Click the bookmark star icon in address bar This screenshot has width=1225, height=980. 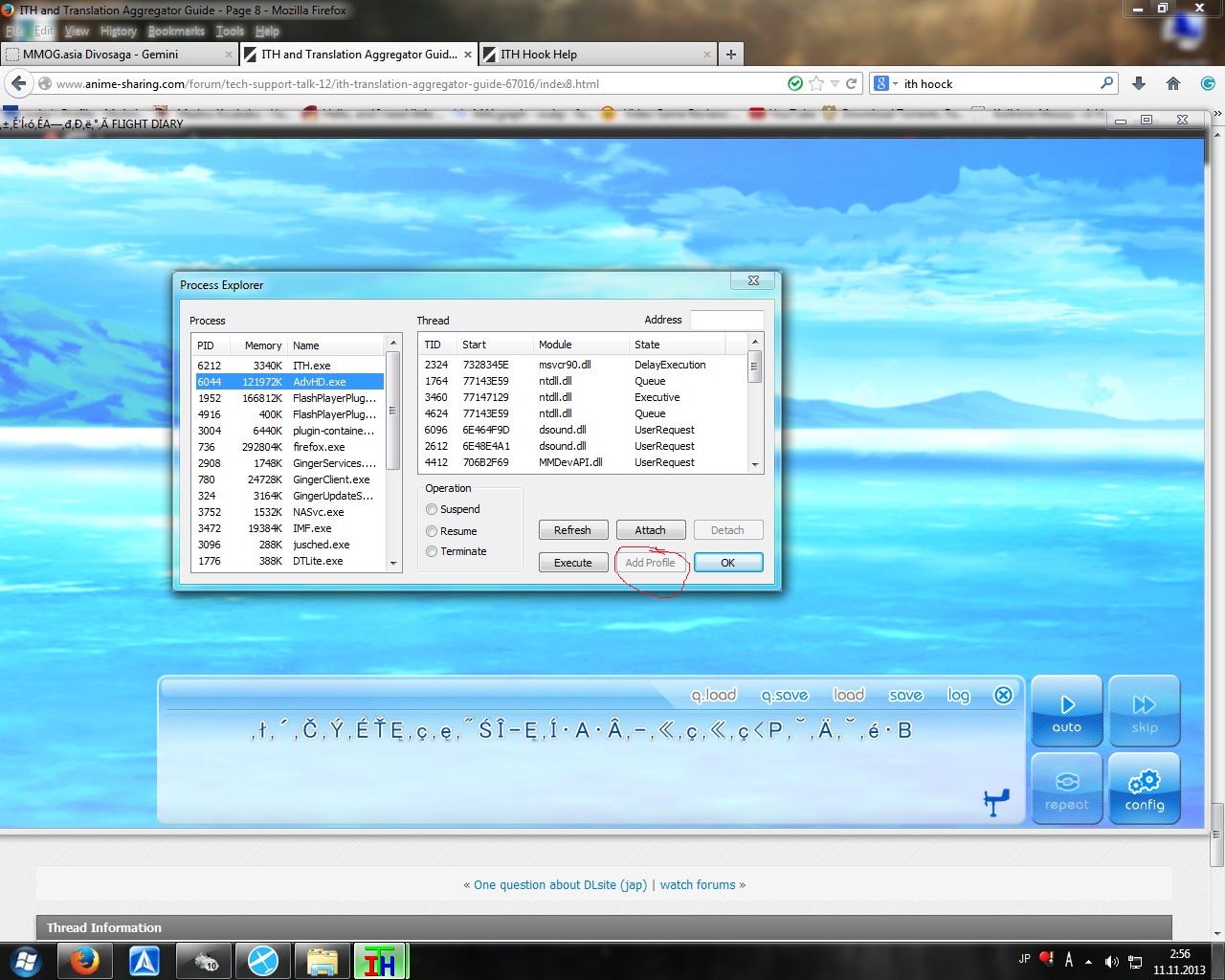pyautogui.click(x=816, y=83)
